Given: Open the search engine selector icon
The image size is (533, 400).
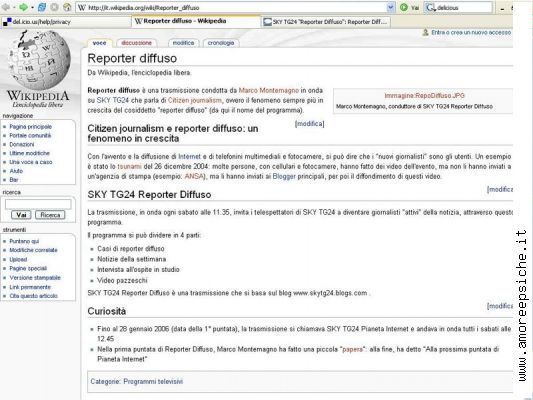Looking at the screenshot, I should pyautogui.click(x=430, y=7).
